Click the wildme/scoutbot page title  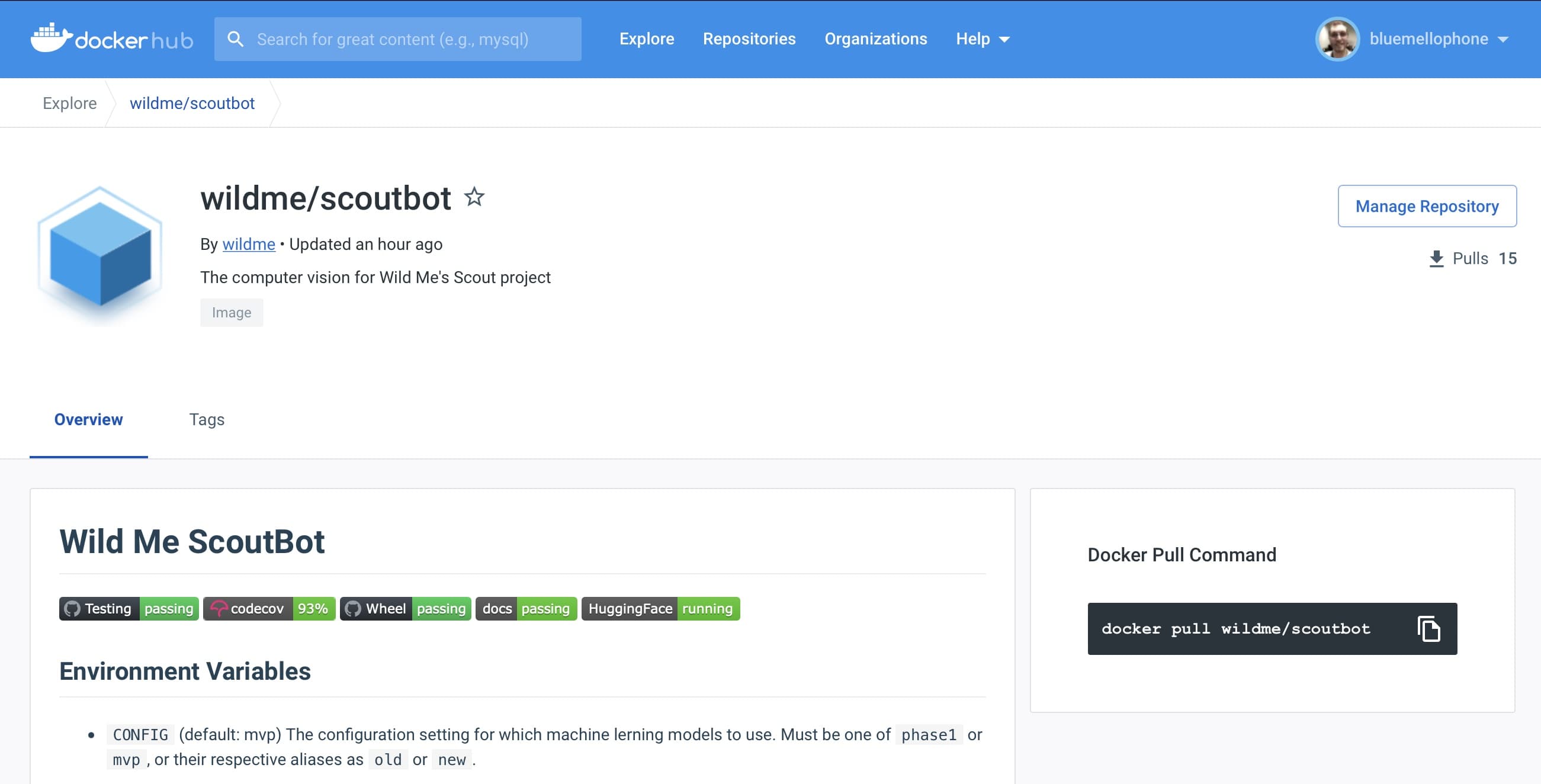tap(325, 198)
